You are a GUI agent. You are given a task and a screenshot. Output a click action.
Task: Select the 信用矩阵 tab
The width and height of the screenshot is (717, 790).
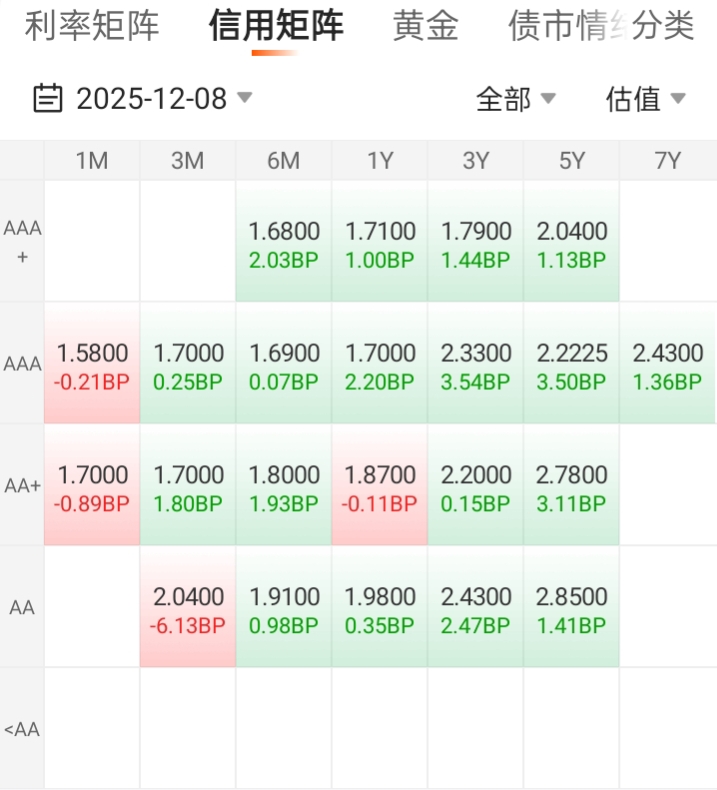tap(276, 26)
